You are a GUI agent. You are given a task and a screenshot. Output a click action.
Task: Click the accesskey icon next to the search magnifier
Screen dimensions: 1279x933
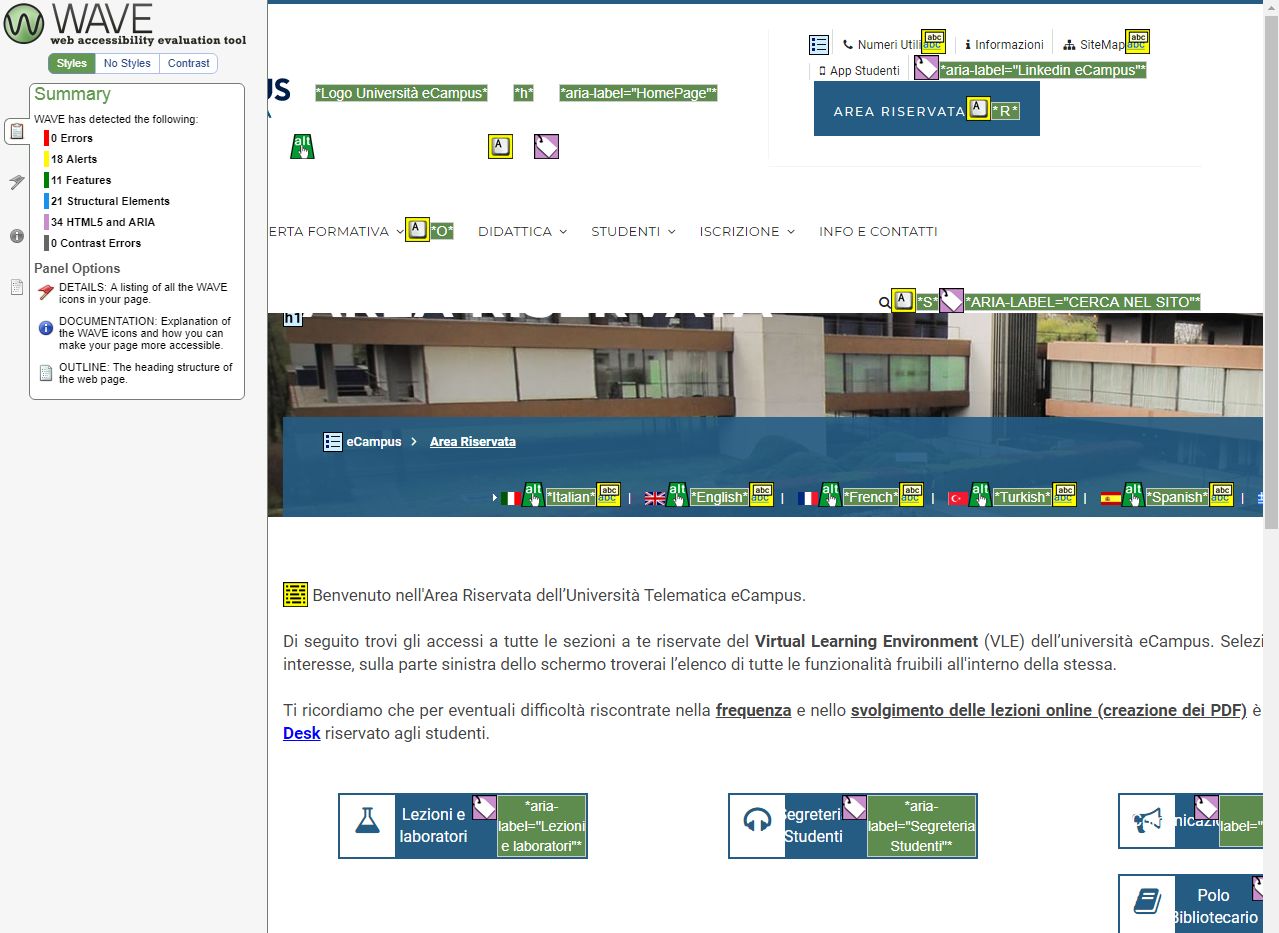coord(903,301)
